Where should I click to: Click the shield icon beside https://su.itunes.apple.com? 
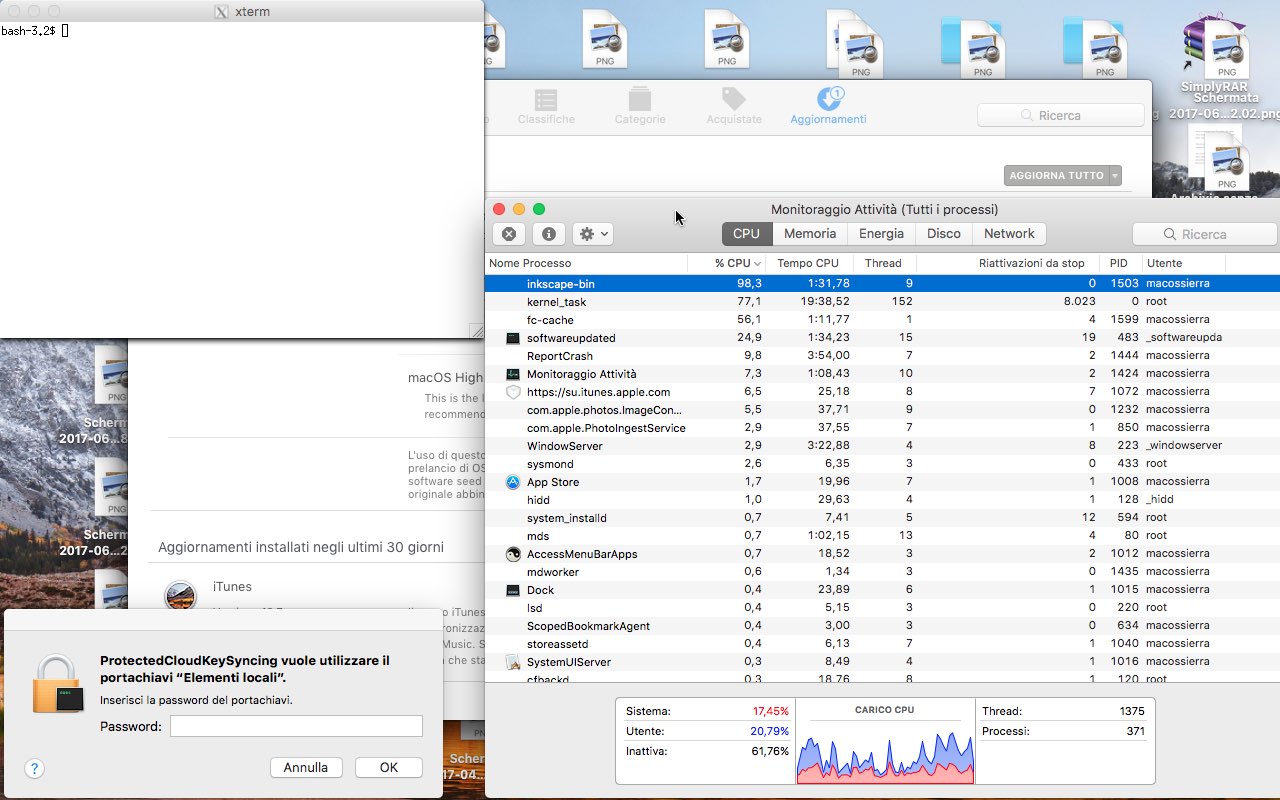[513, 392]
